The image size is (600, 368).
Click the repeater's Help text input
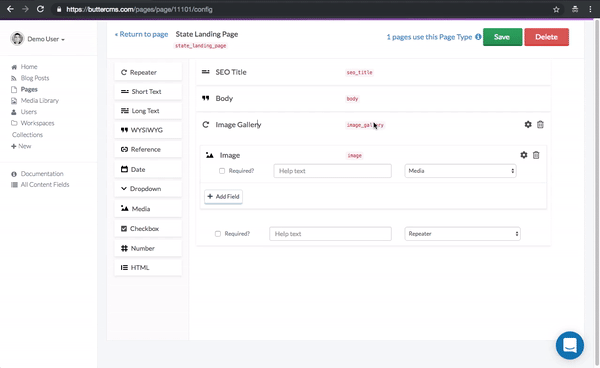(330, 234)
